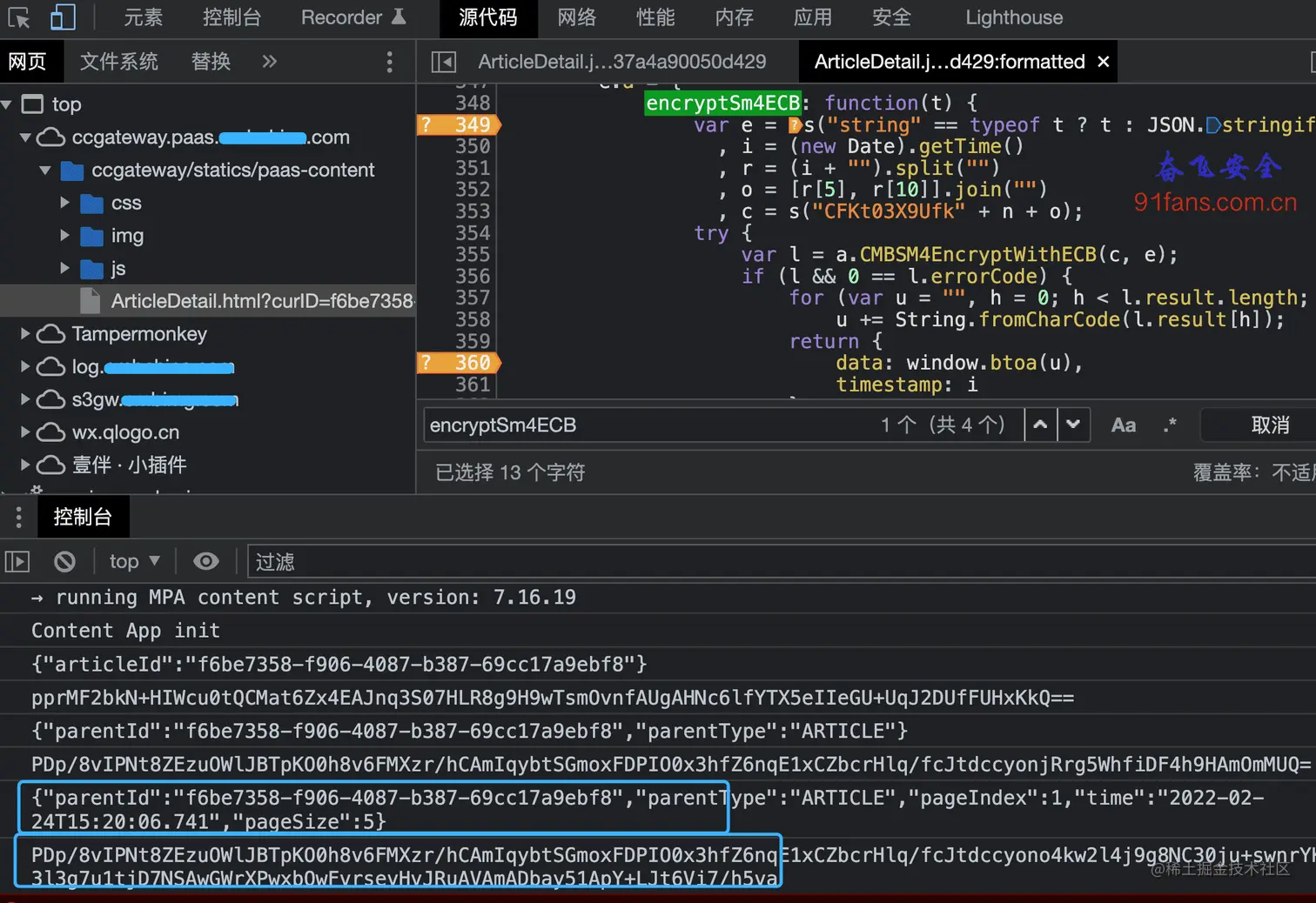The height and width of the screenshot is (903, 1316).
Task: Click the Content App init log line
Action: coord(658,631)
